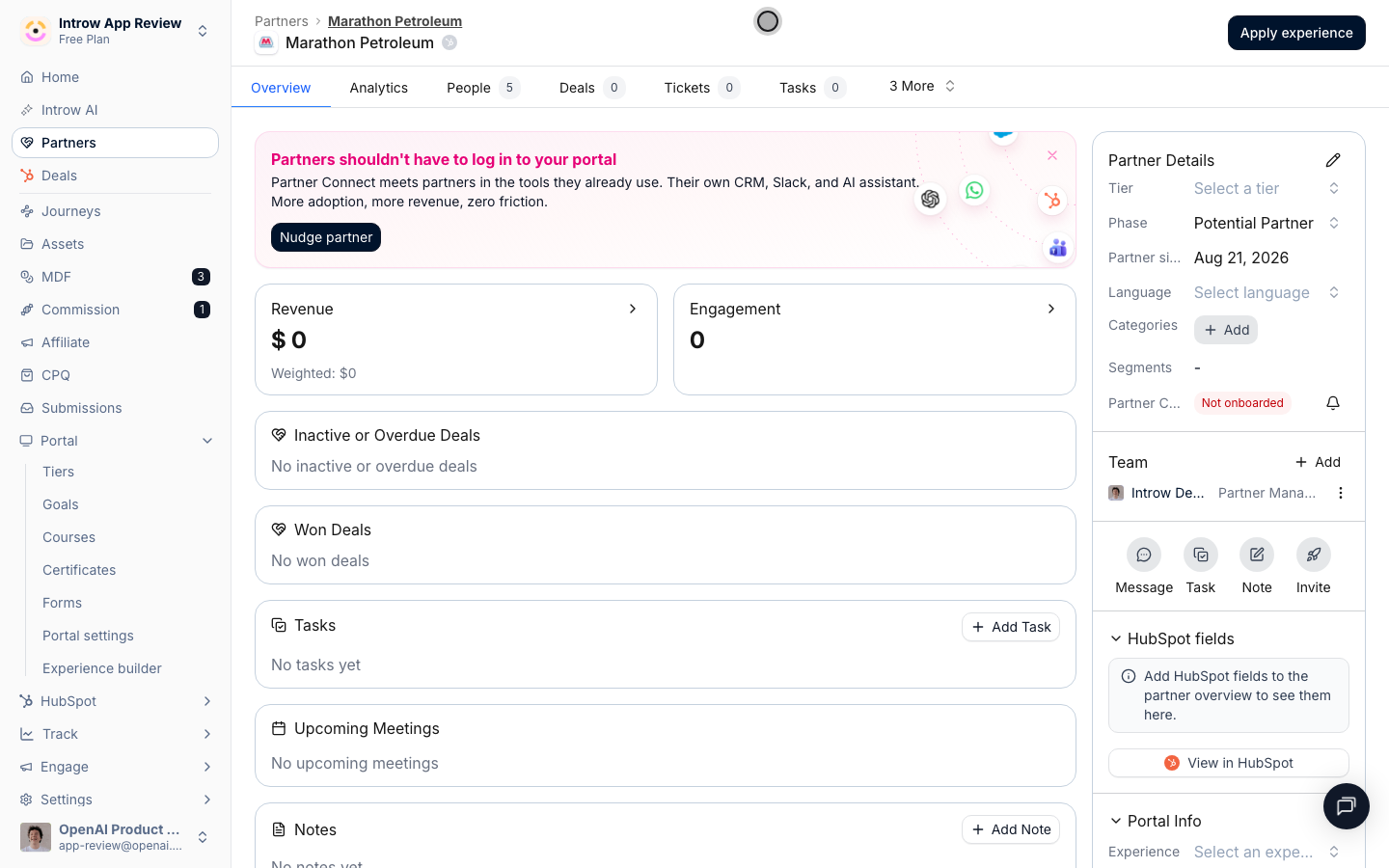Viewport: 1389px width, 868px height.
Task: Dismiss the Partner Connect banner
Action: click(1052, 155)
